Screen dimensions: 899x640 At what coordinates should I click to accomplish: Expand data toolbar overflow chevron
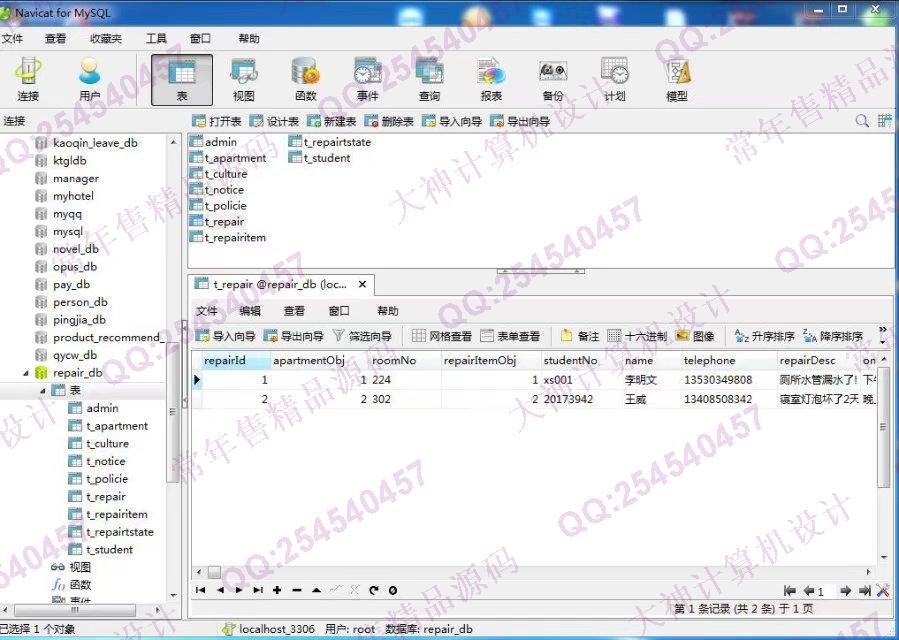tap(883, 329)
